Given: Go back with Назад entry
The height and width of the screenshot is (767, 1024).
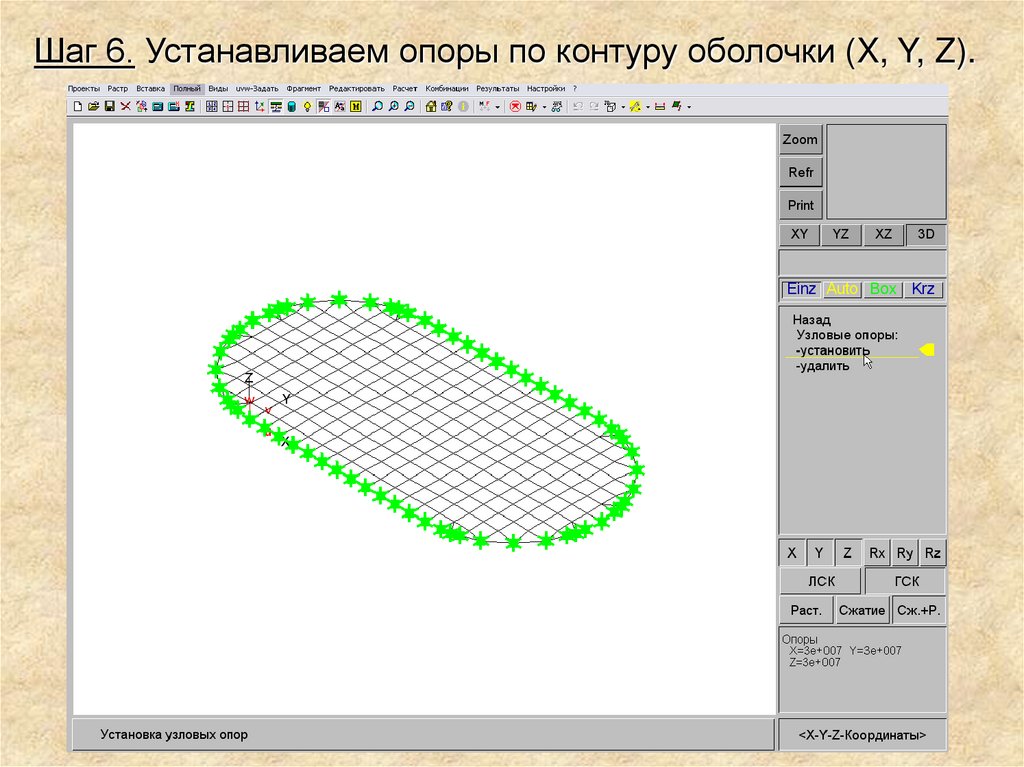Looking at the screenshot, I should click(812, 319).
